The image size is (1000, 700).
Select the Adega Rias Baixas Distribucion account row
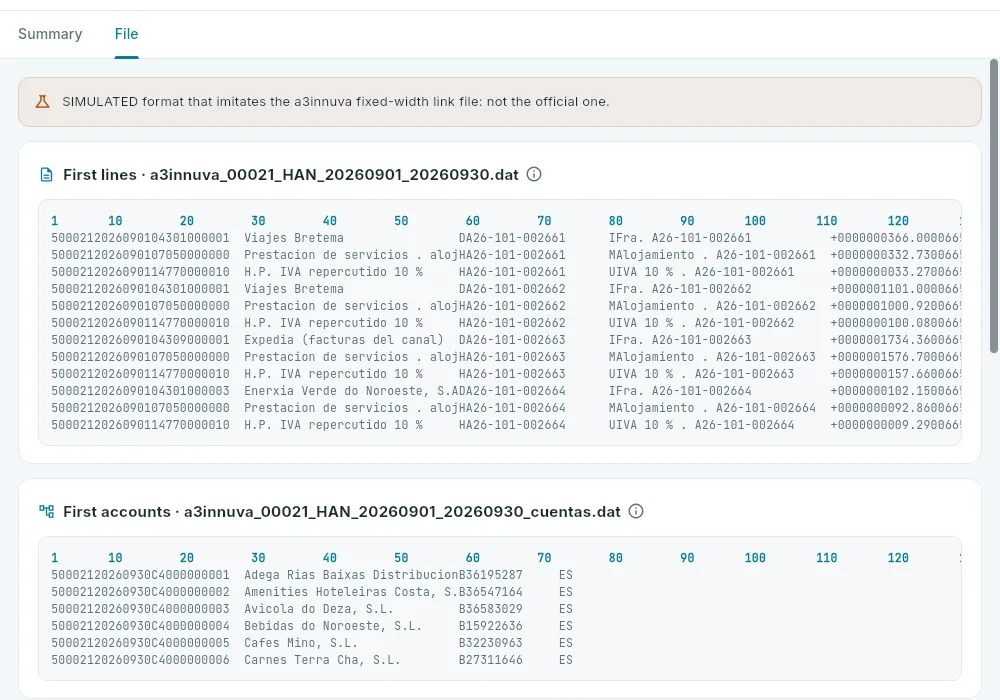(x=312, y=575)
